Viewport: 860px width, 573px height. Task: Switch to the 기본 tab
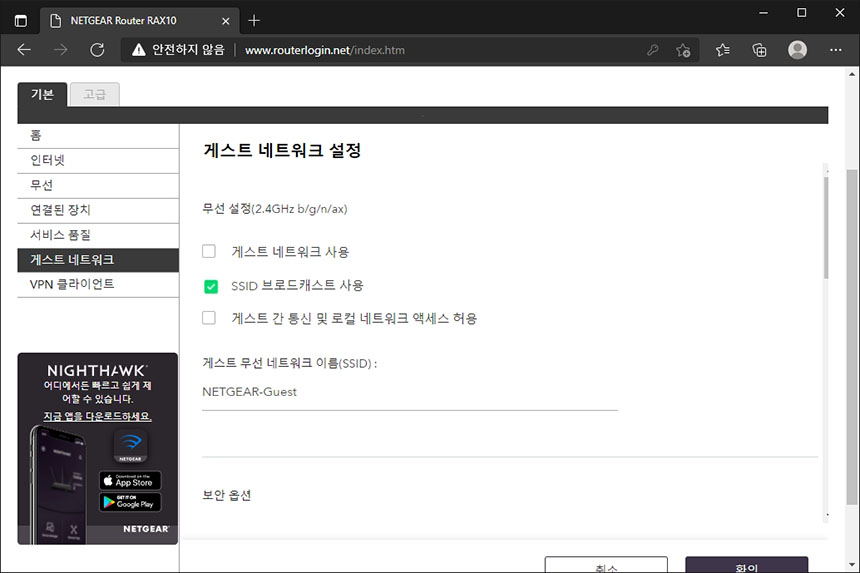click(x=42, y=94)
